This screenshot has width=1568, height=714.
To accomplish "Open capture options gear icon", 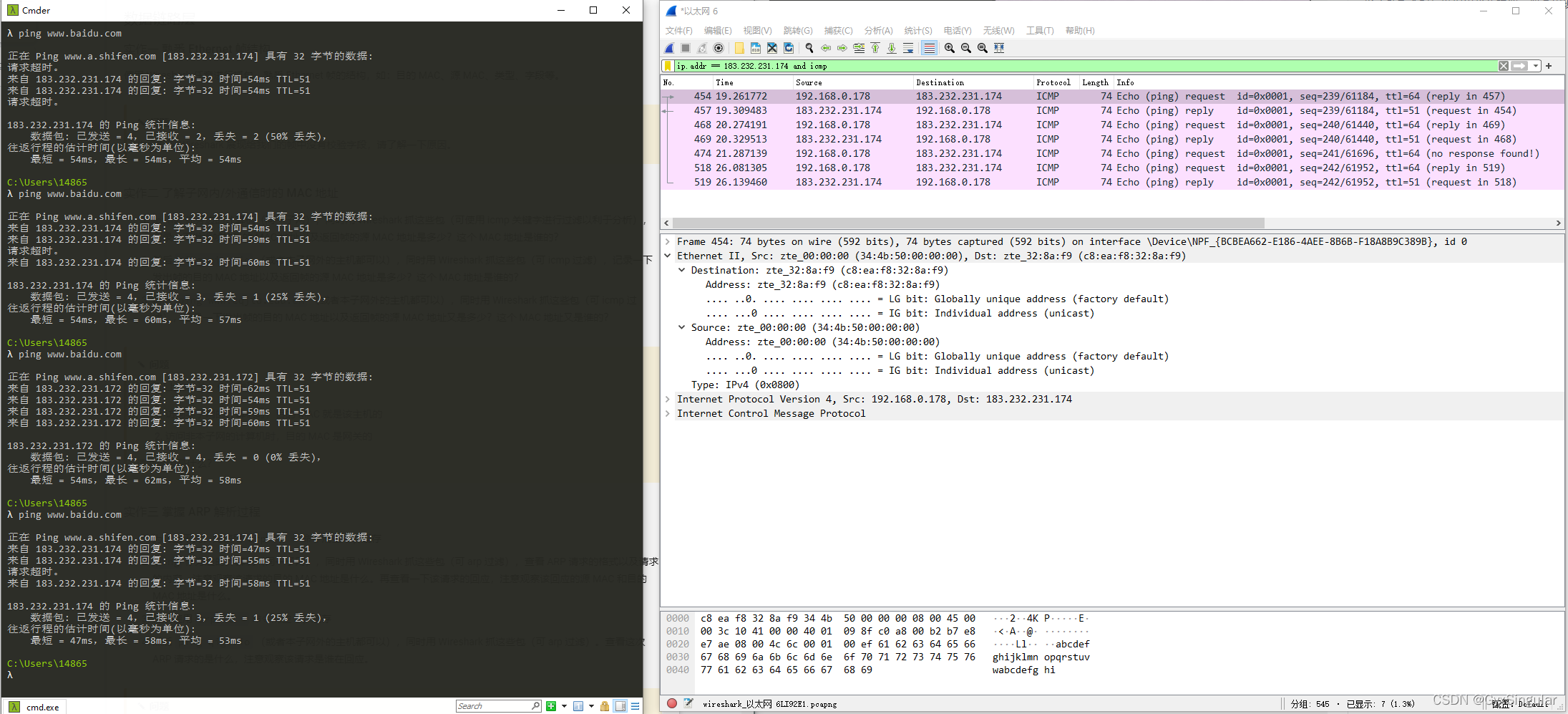I will (719, 48).
